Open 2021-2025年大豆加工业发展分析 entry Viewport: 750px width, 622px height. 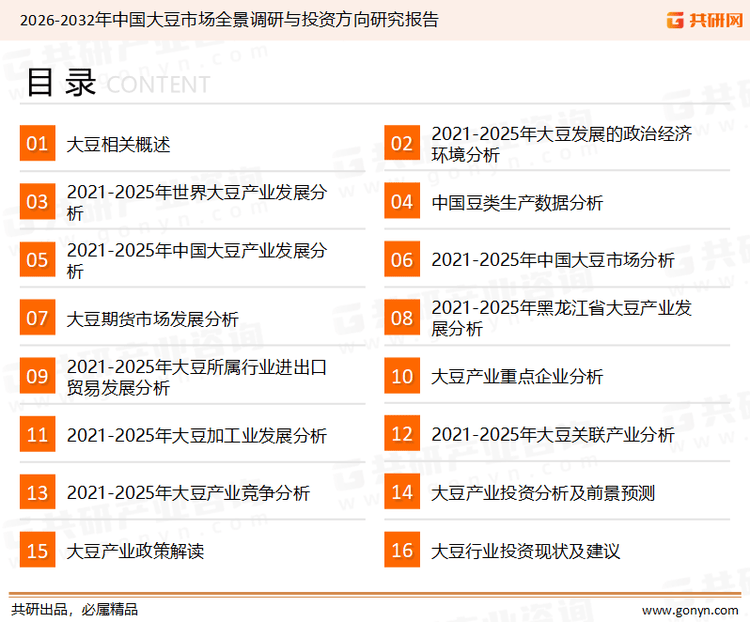[x=196, y=435]
